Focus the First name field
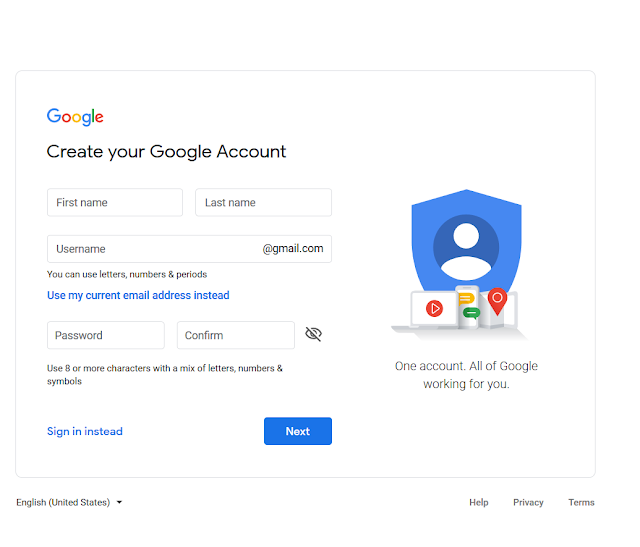Screen dimensions: 640x547 (115, 202)
